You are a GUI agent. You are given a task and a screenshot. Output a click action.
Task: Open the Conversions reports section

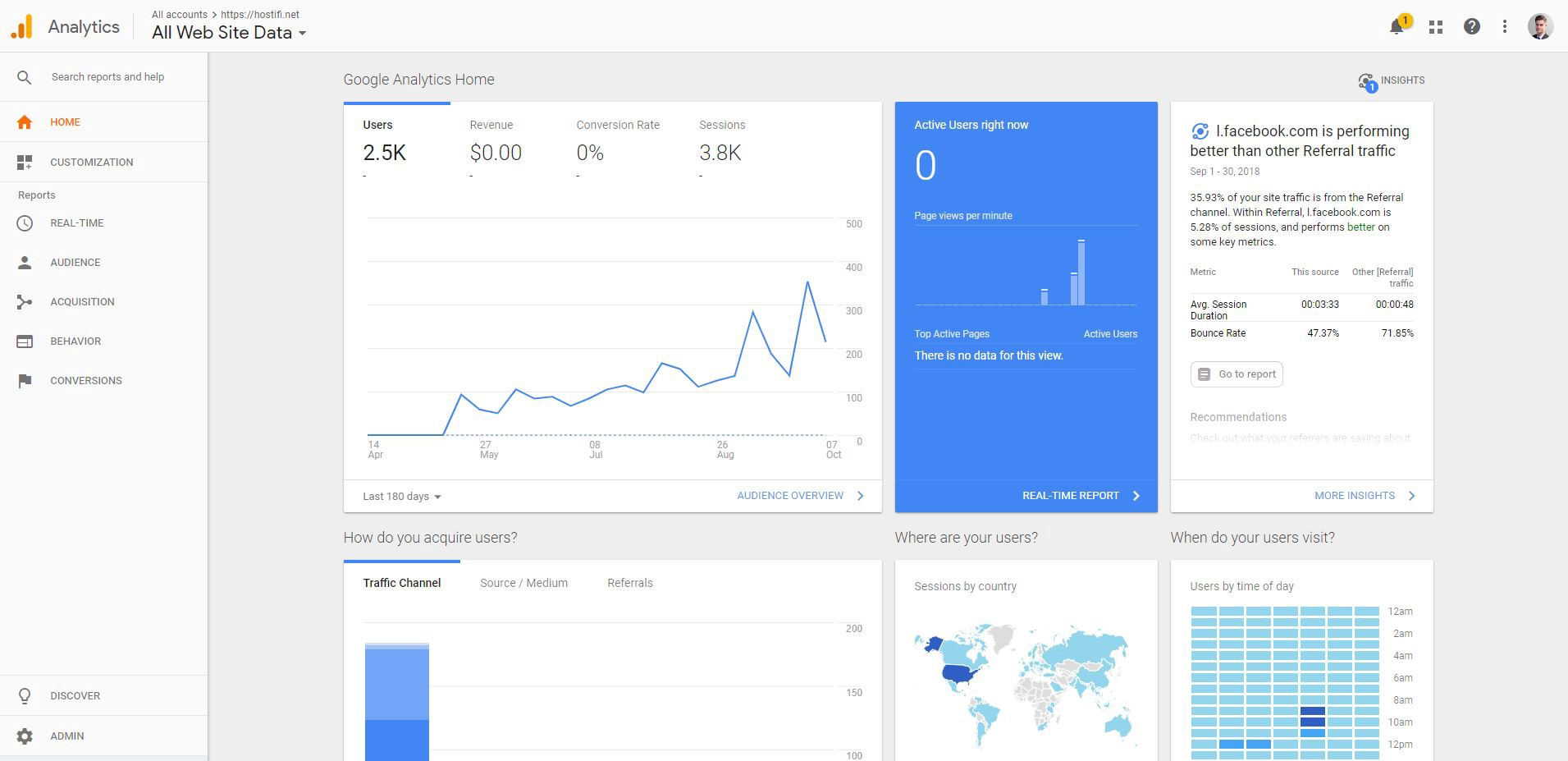click(103, 381)
